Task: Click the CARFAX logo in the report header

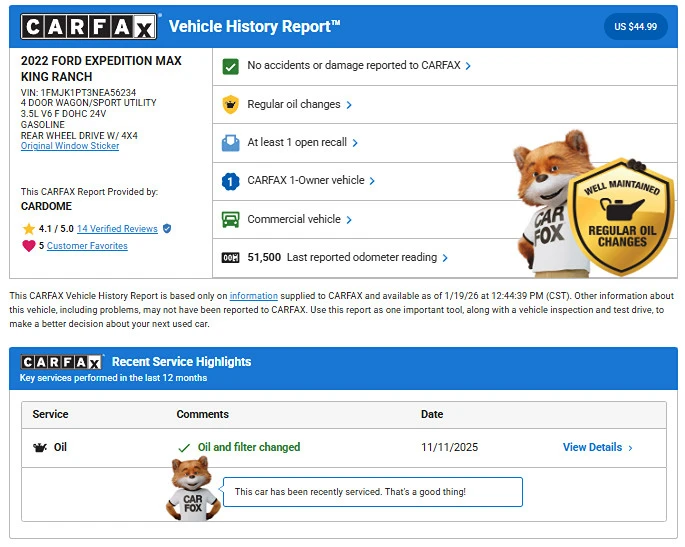Action: click(x=89, y=27)
